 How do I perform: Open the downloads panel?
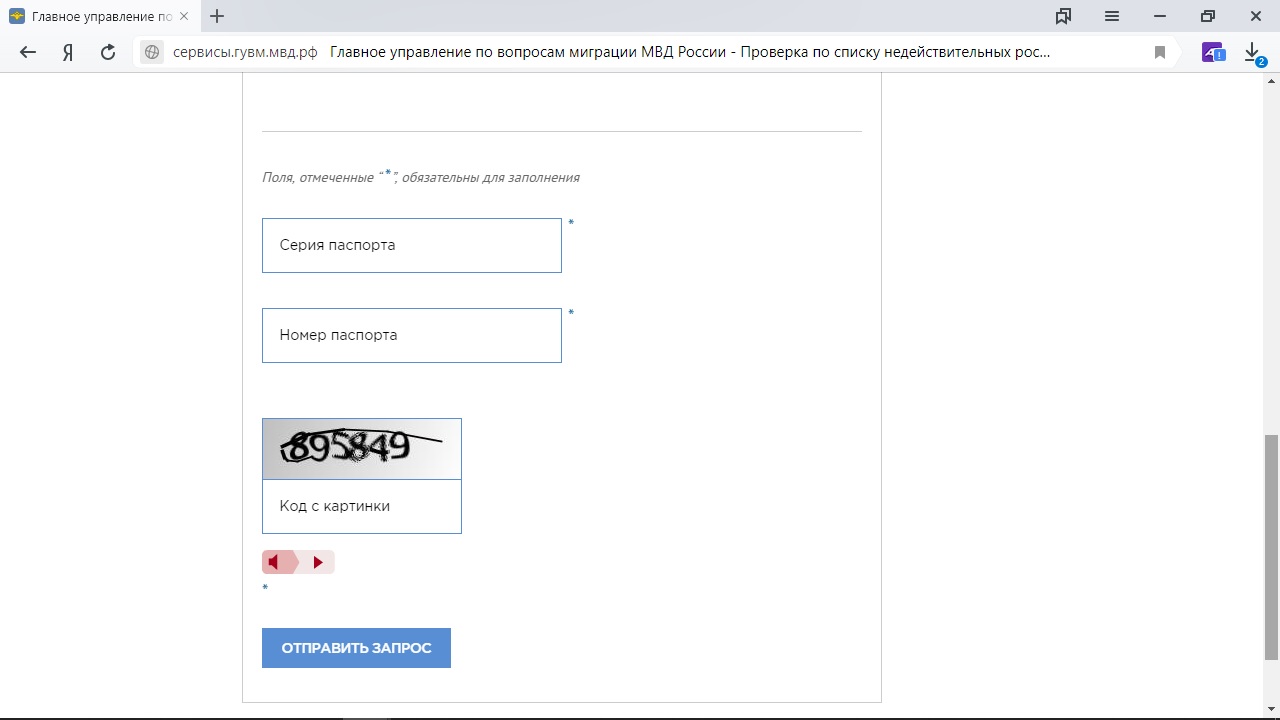click(x=1253, y=53)
